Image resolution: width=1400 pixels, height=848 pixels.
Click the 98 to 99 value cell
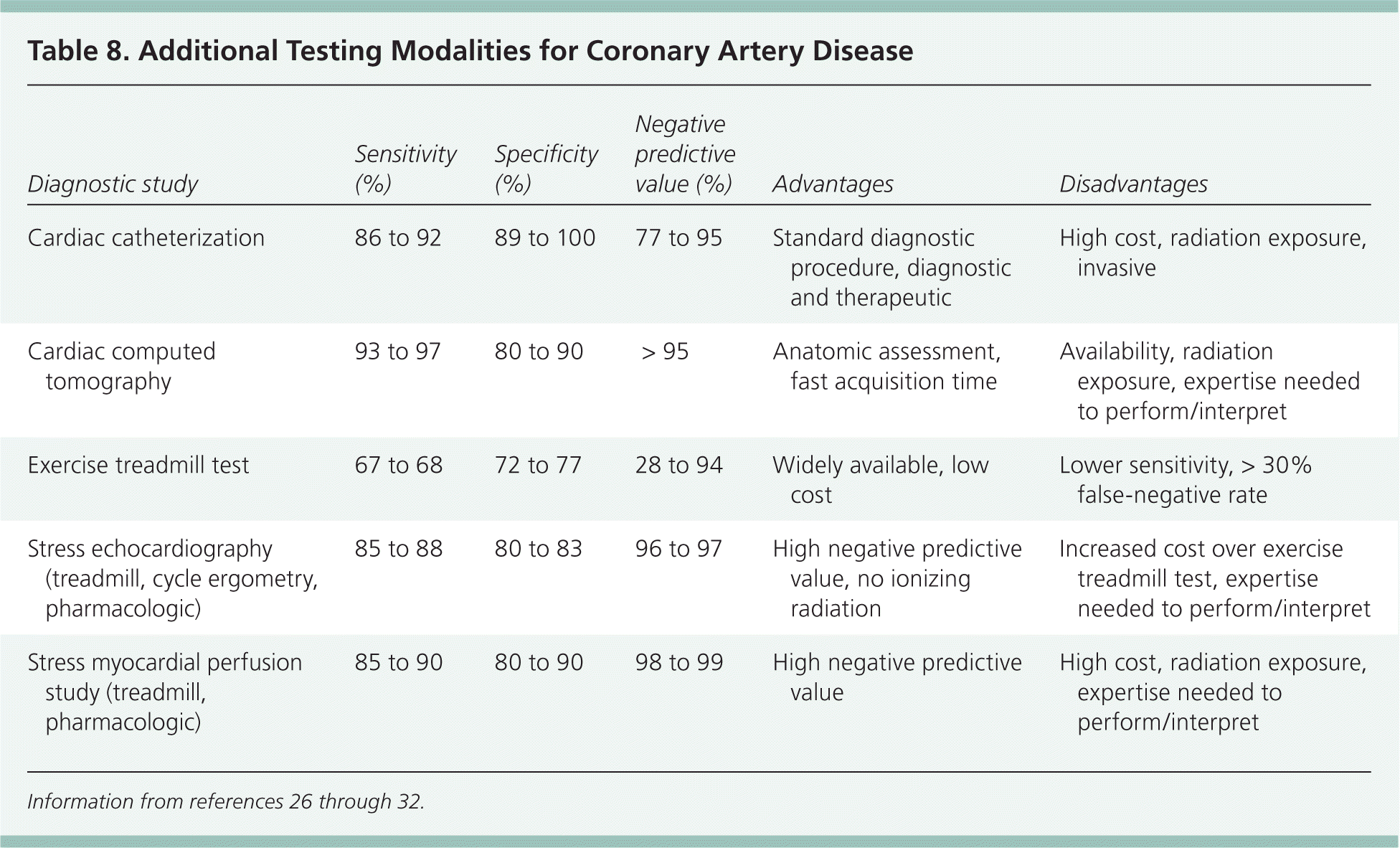678,662
